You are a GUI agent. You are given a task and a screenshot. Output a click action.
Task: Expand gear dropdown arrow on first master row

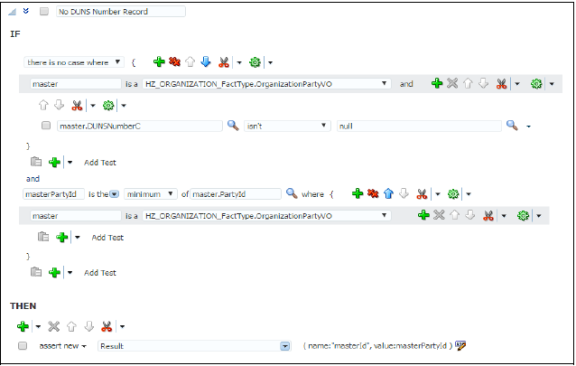click(551, 84)
